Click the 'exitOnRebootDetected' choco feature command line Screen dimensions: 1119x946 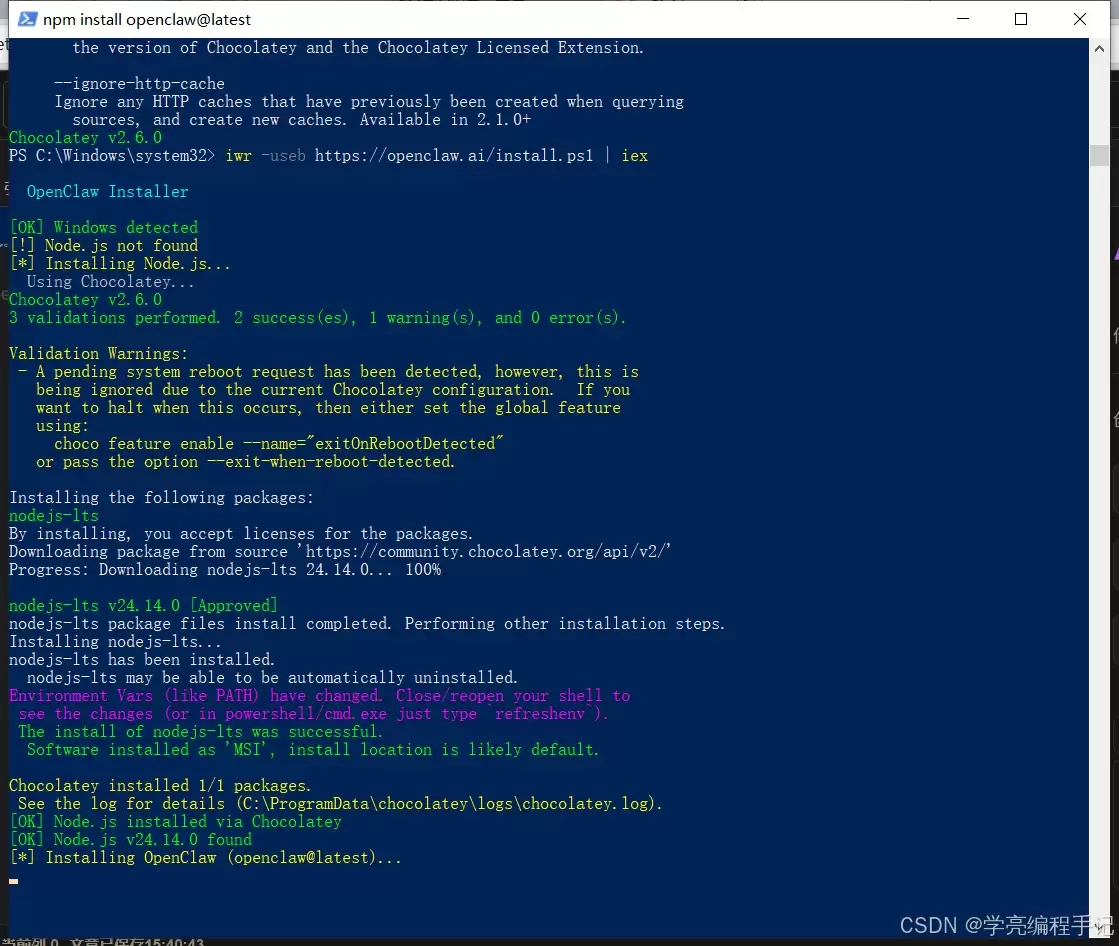click(279, 444)
